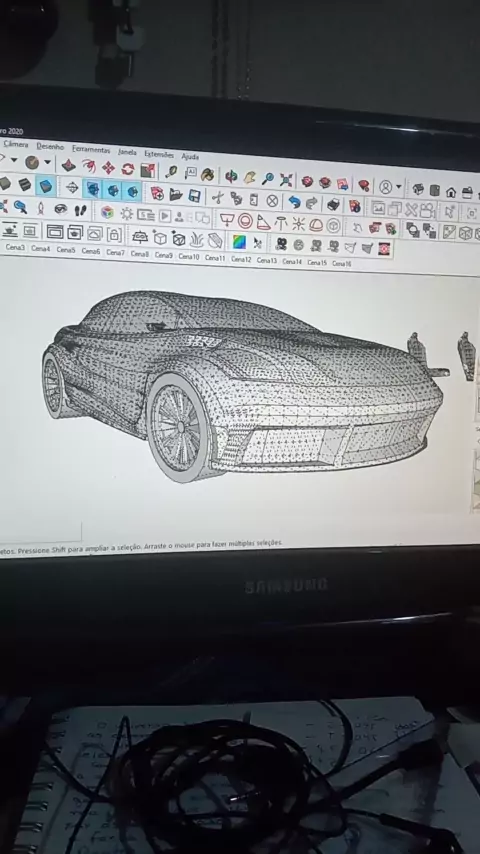Open the Câmera menu
The height and width of the screenshot is (854, 480).
[16, 144]
